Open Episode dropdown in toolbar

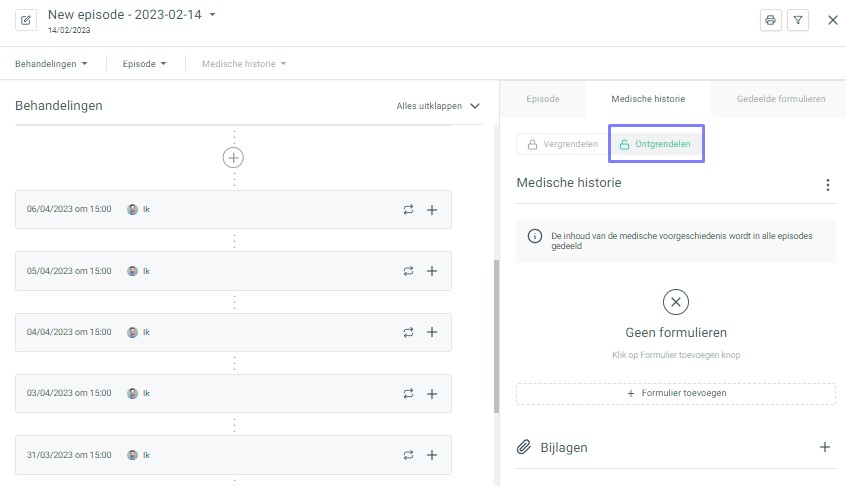coord(144,64)
